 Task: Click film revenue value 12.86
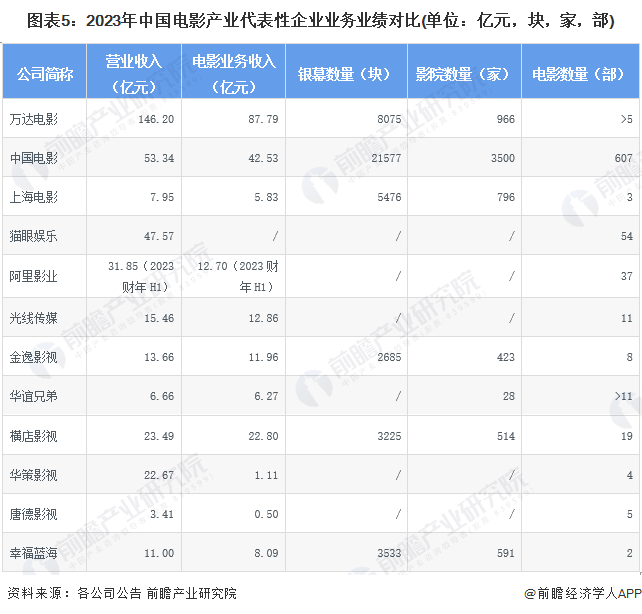[263, 318]
